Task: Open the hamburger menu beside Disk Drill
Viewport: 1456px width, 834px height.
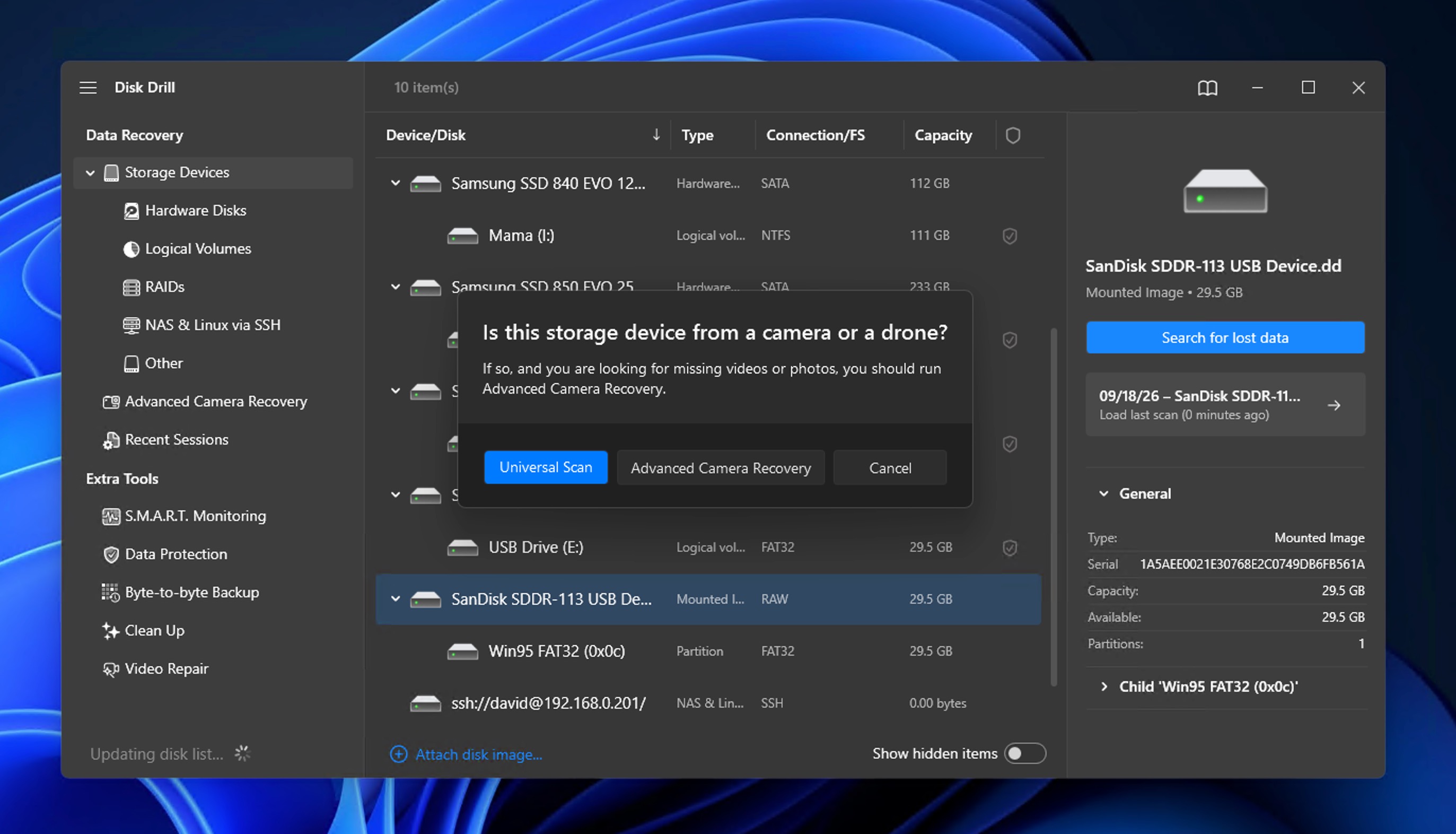Action: coord(87,88)
